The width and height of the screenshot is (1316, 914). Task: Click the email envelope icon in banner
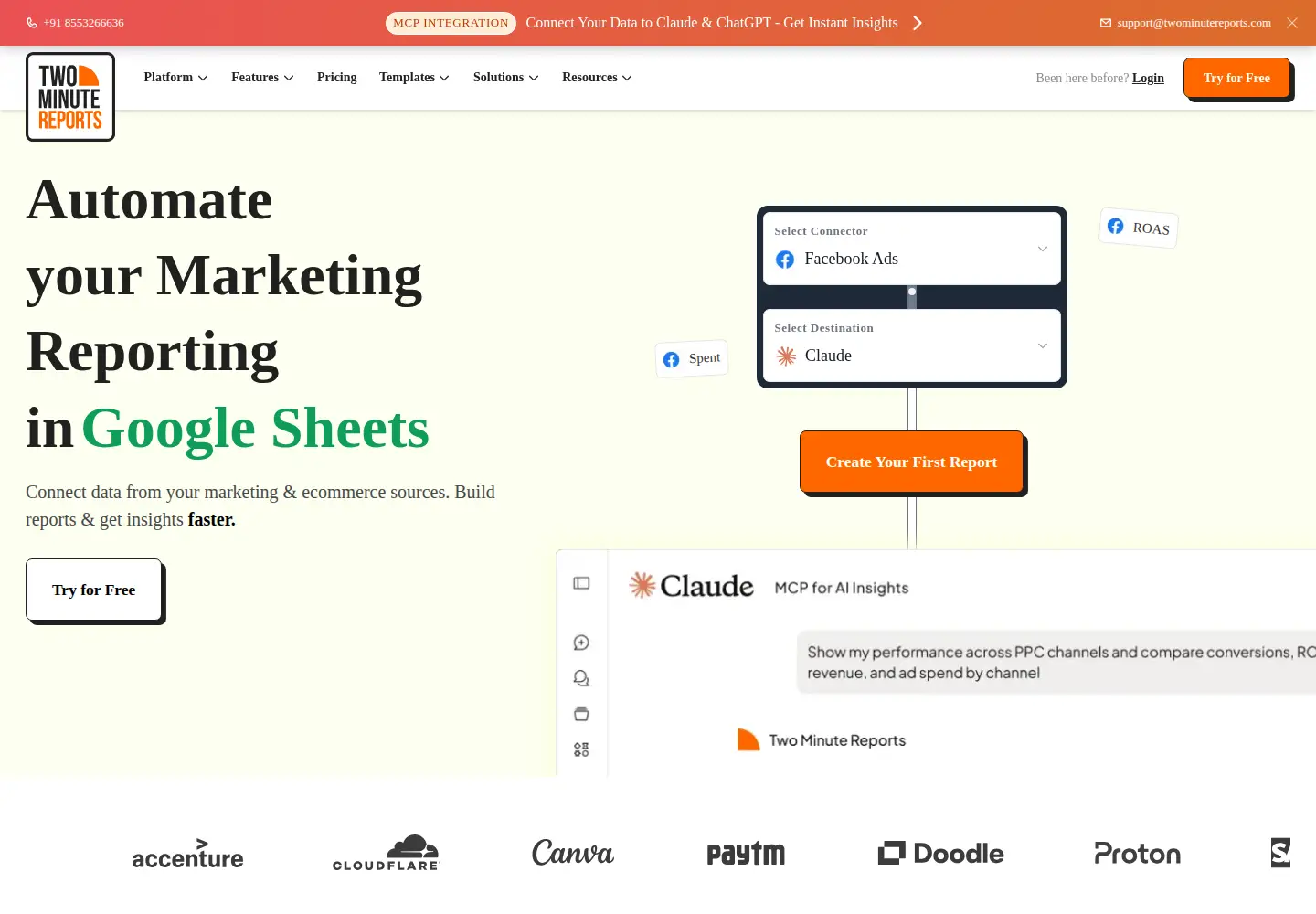pos(1106,23)
